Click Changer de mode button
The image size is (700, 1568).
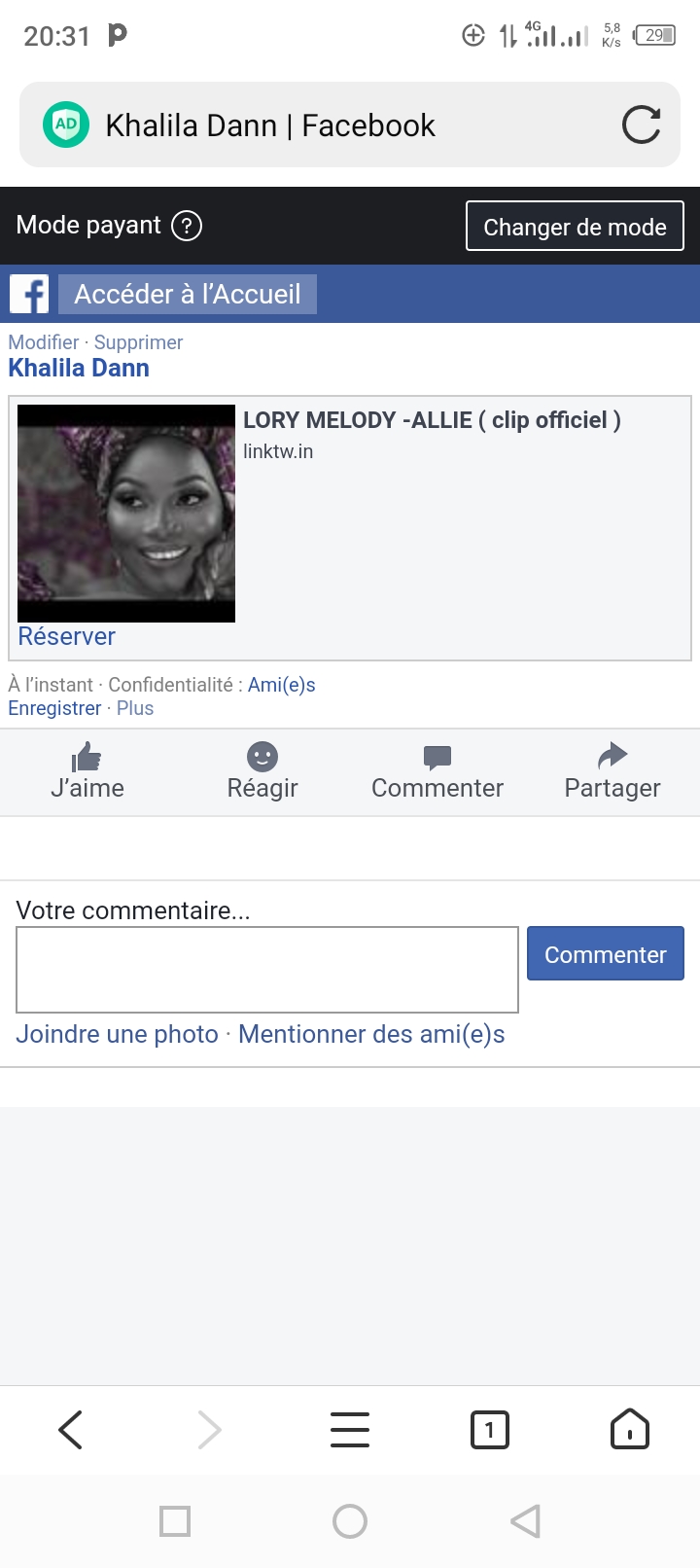pos(575,226)
